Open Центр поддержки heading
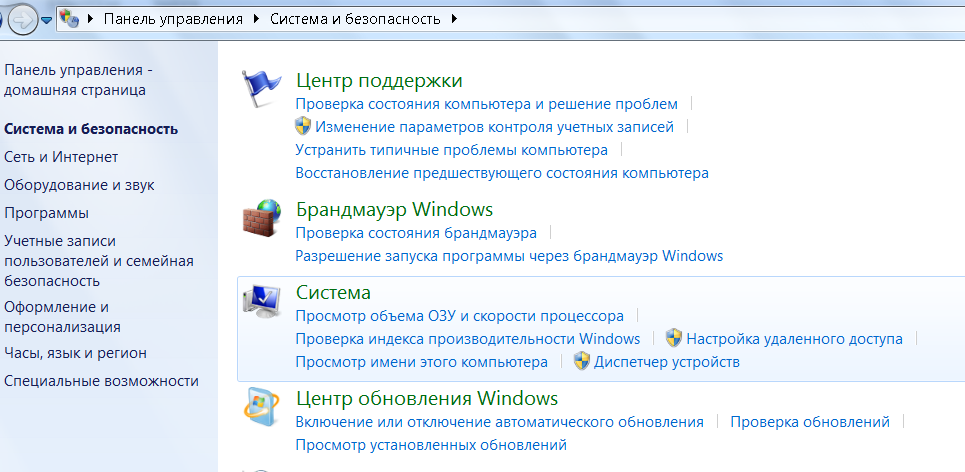 point(379,81)
